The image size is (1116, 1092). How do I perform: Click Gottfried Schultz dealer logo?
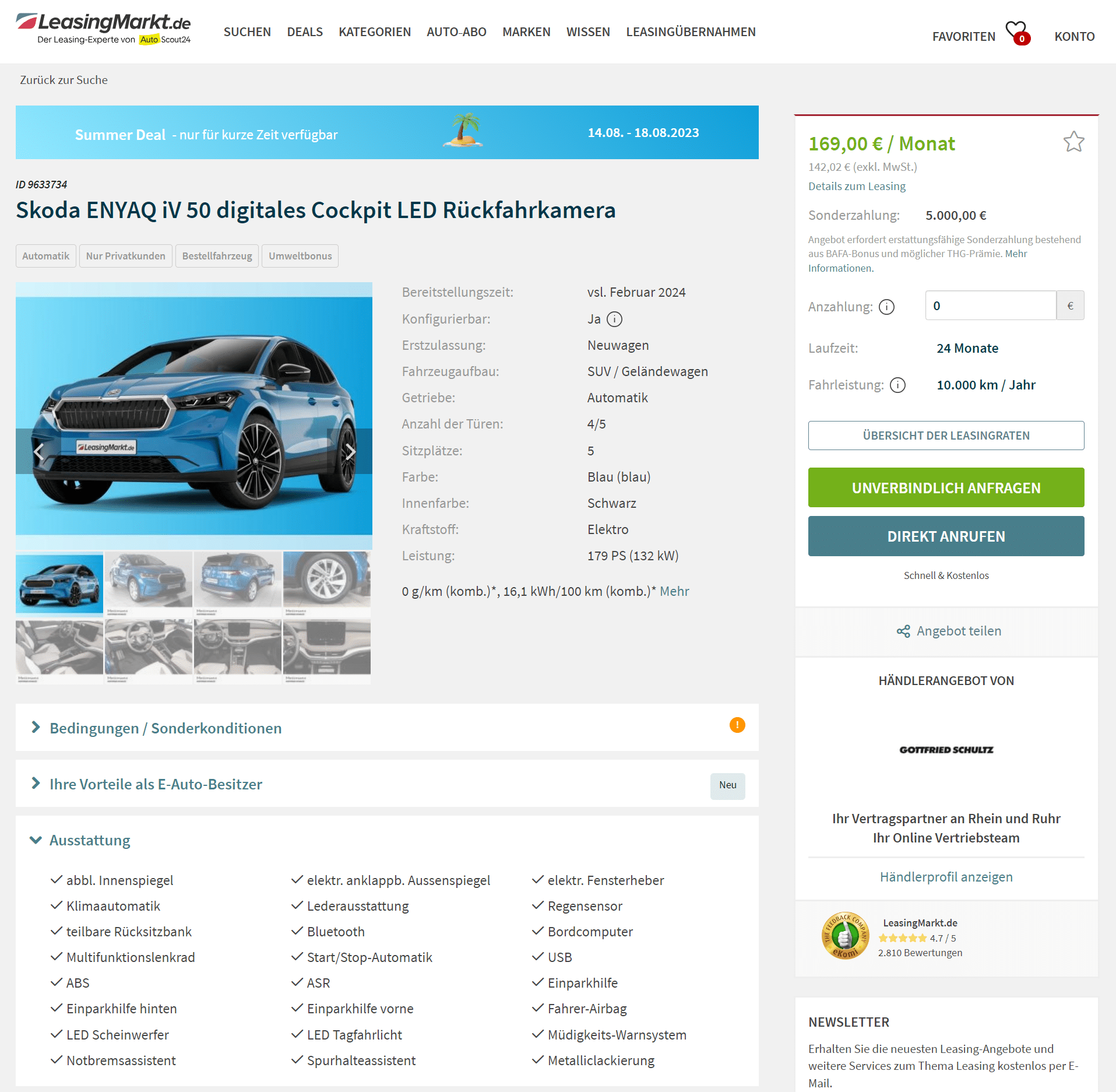point(946,749)
